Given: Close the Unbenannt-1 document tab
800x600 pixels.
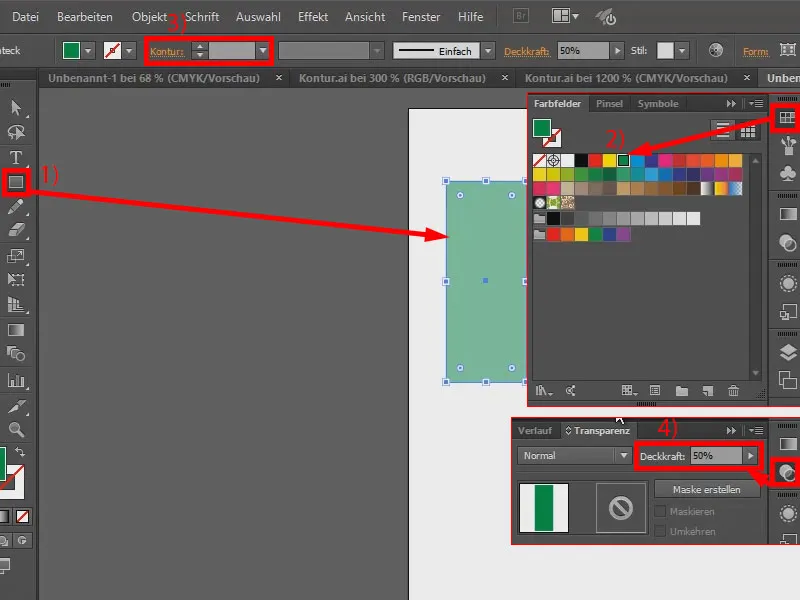Looking at the screenshot, I should [x=279, y=78].
